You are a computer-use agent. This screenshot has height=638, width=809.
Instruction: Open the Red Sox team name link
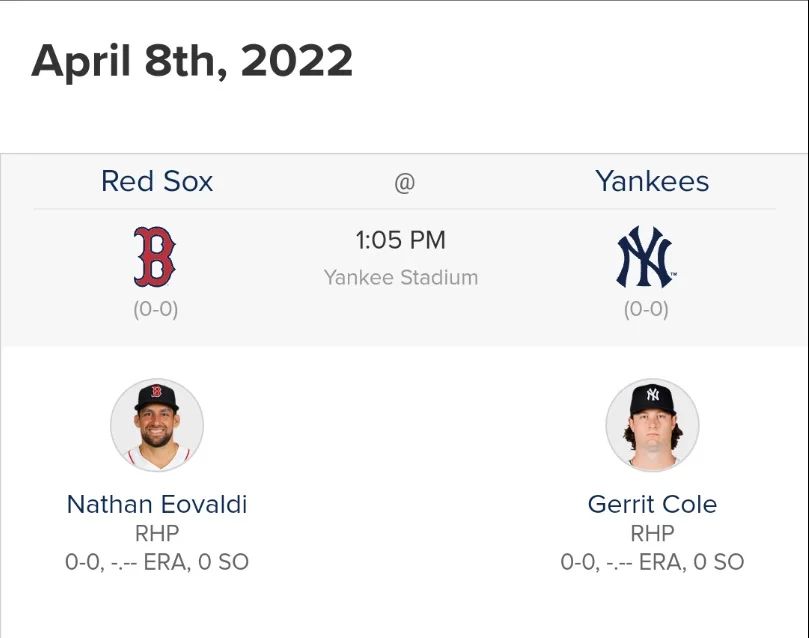(x=157, y=181)
